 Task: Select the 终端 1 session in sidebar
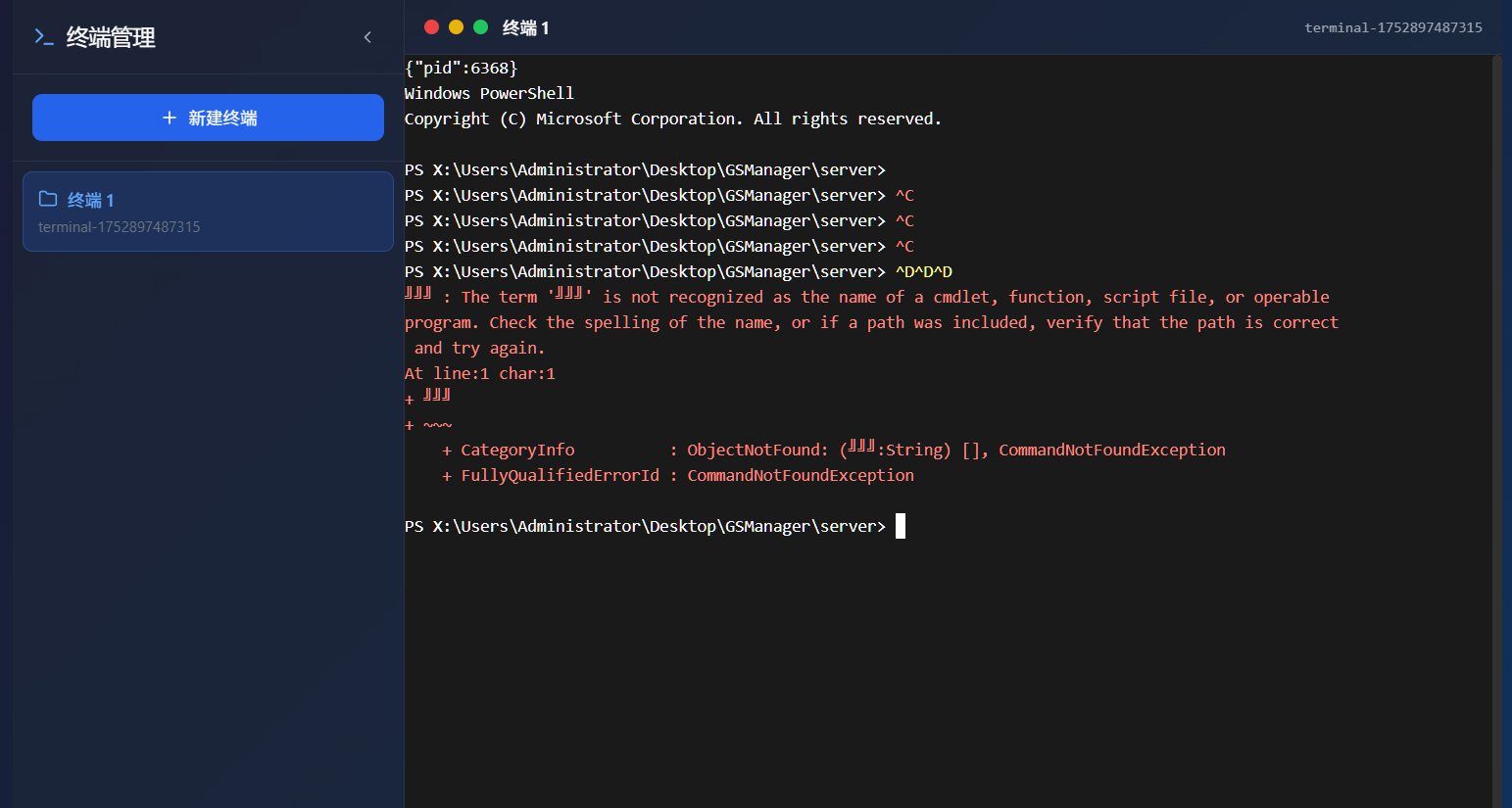coord(208,212)
